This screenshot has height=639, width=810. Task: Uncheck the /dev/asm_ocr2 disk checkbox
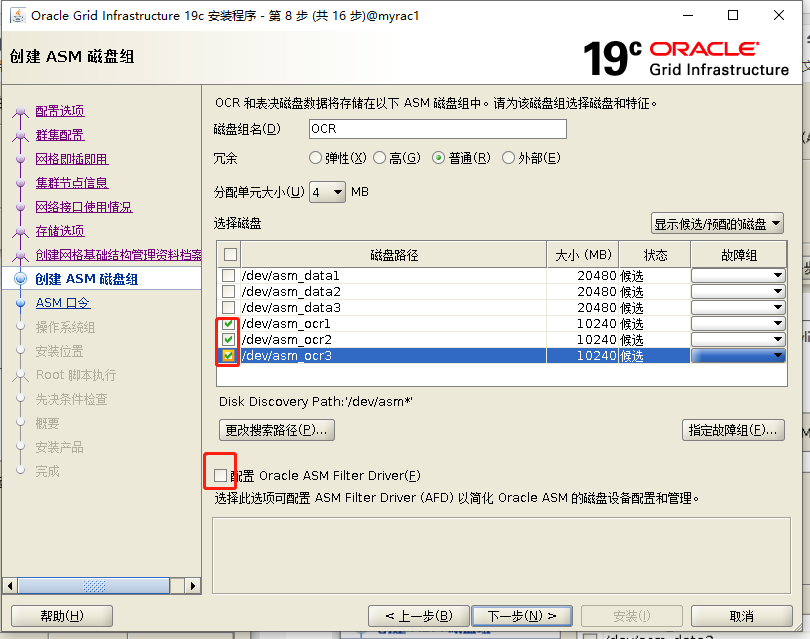(x=228, y=339)
